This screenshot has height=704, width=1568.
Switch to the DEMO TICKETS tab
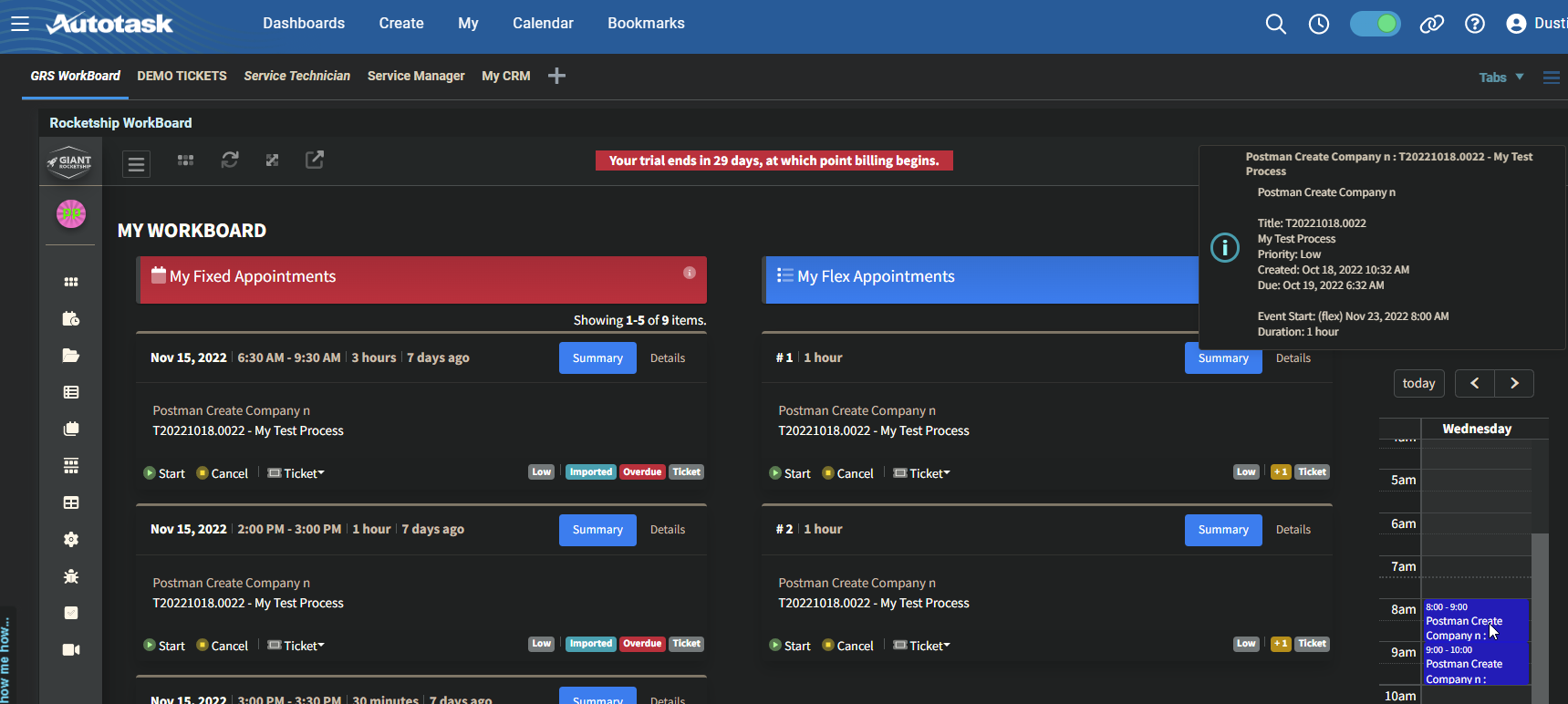click(x=182, y=76)
